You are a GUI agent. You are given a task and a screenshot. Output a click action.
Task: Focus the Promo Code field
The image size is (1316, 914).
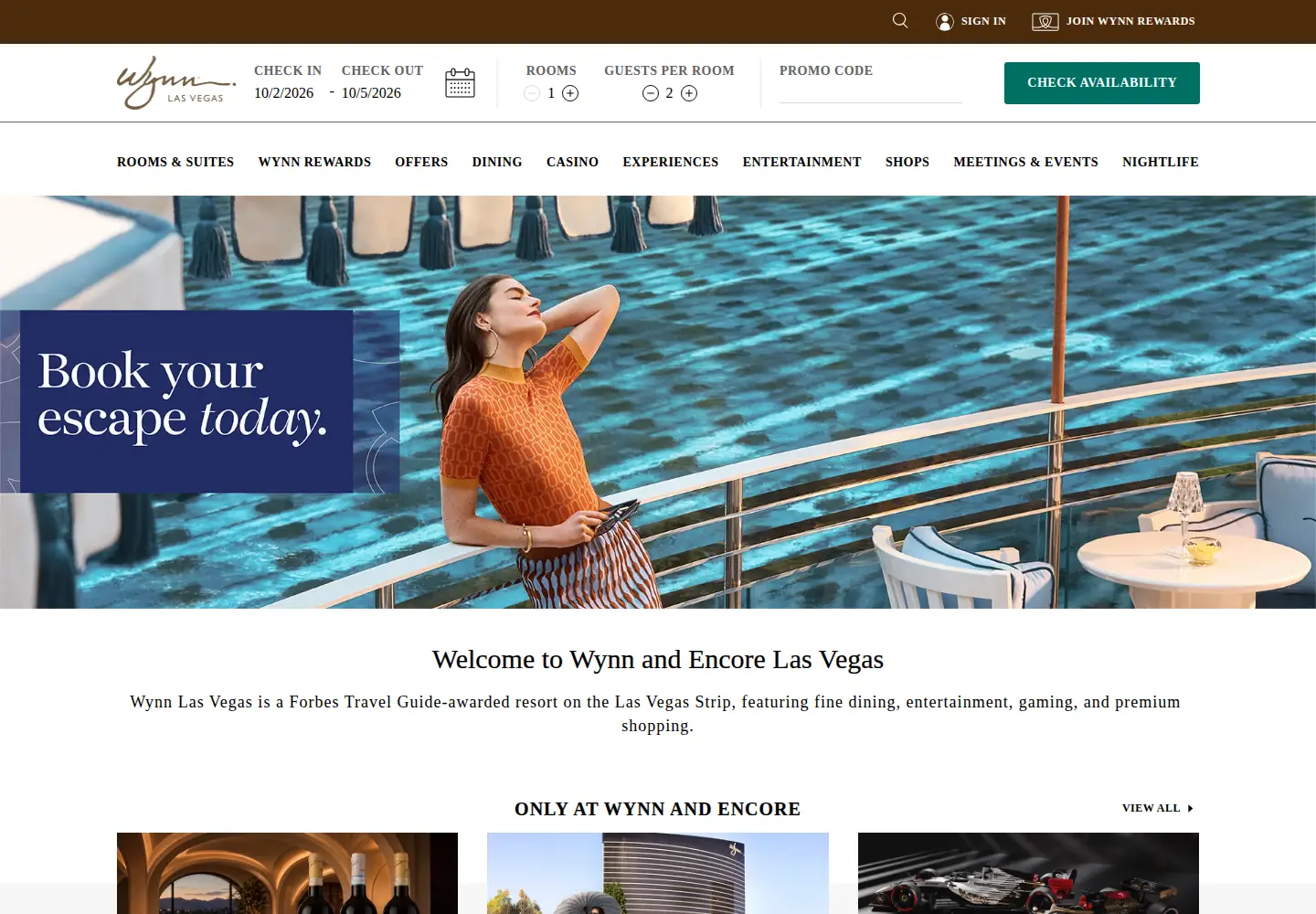(x=870, y=92)
